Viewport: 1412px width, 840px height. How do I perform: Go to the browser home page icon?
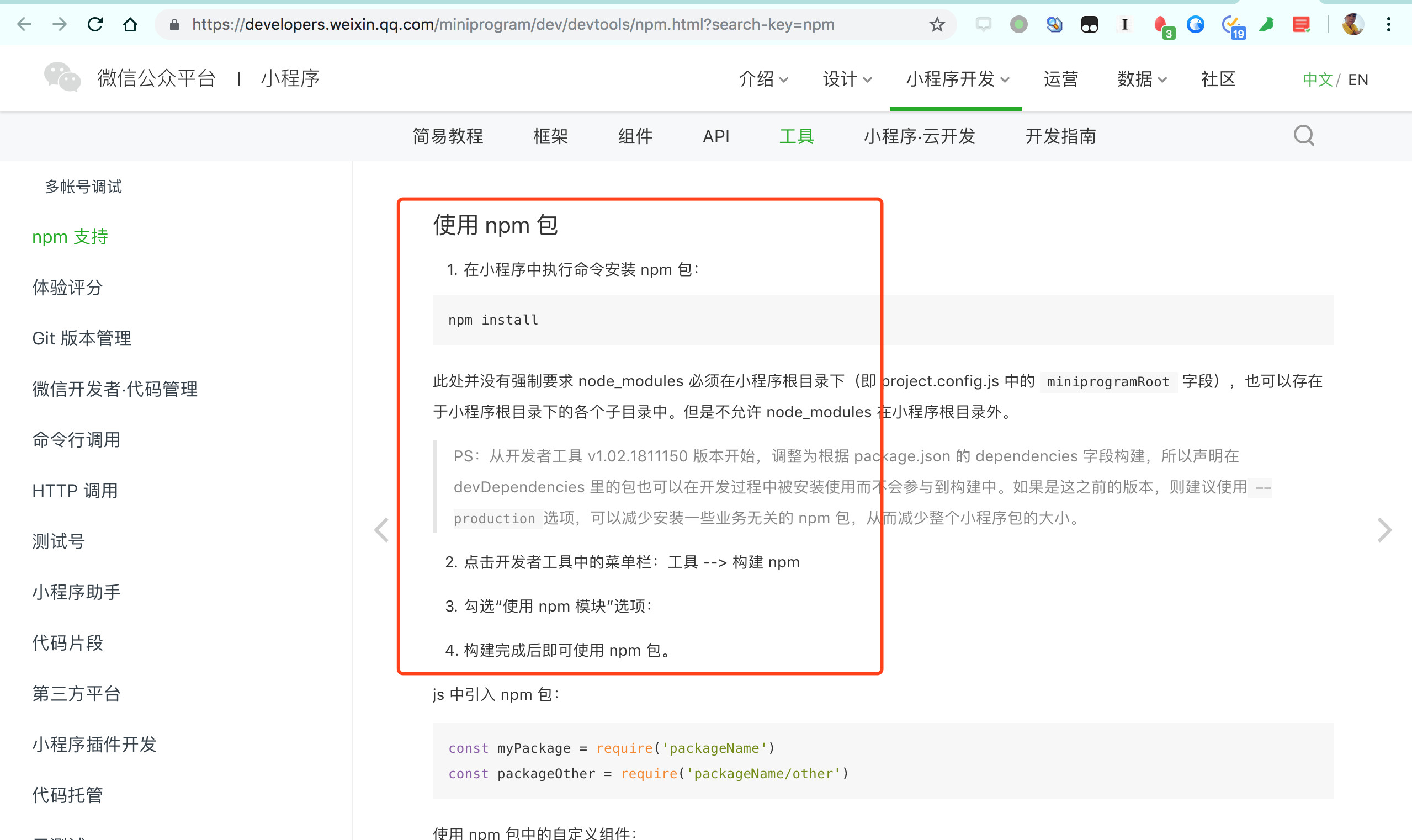click(130, 24)
